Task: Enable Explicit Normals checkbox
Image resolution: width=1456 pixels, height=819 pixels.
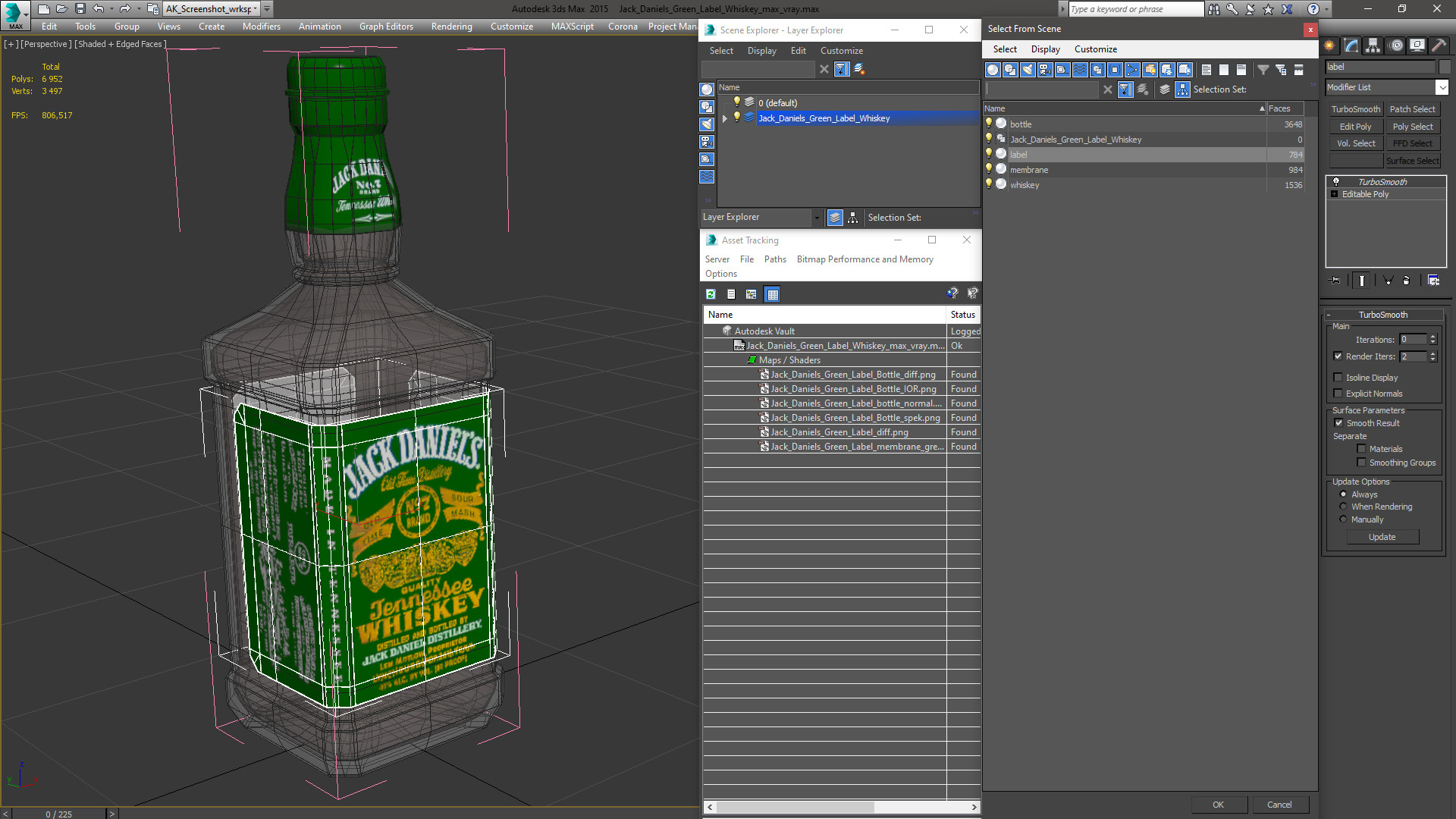Action: click(x=1338, y=394)
